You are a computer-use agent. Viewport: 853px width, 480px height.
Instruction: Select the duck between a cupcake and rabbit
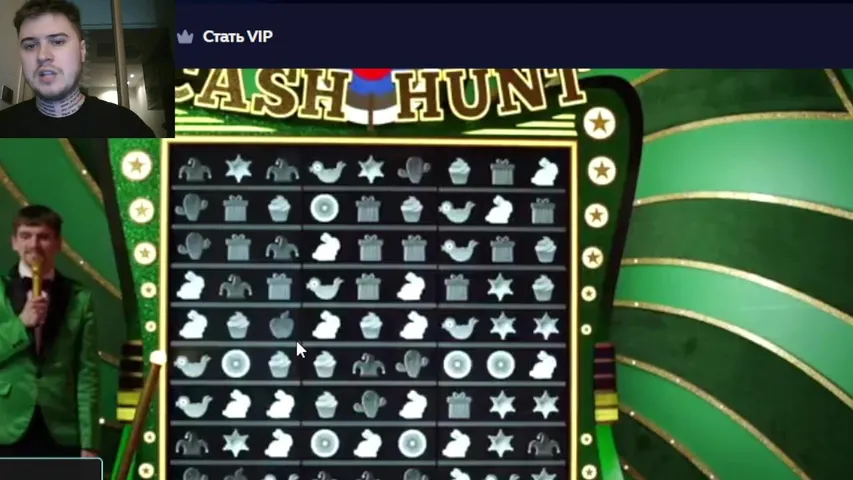pyautogui.click(x=456, y=211)
